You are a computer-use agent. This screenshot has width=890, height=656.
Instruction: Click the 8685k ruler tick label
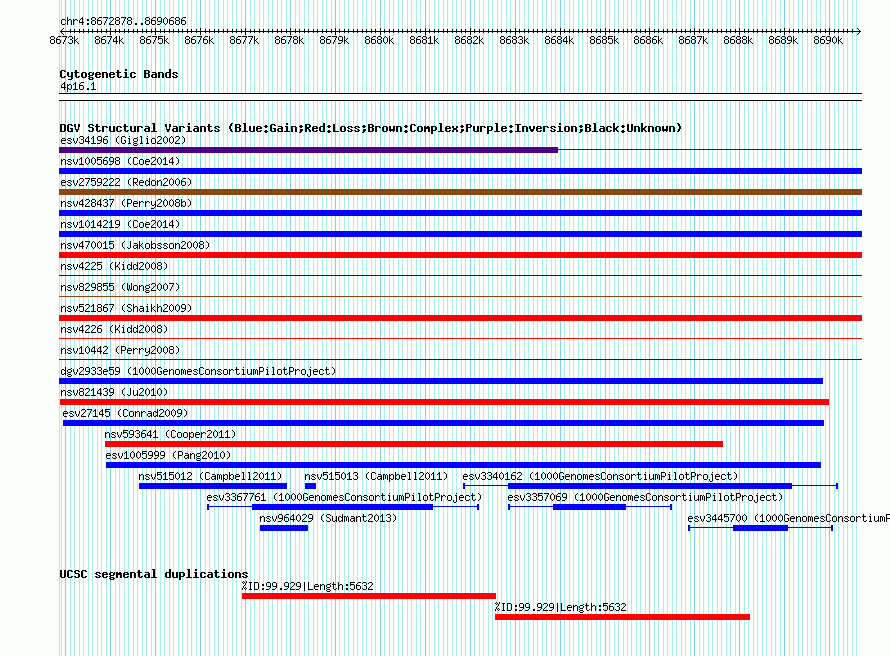[x=603, y=40]
